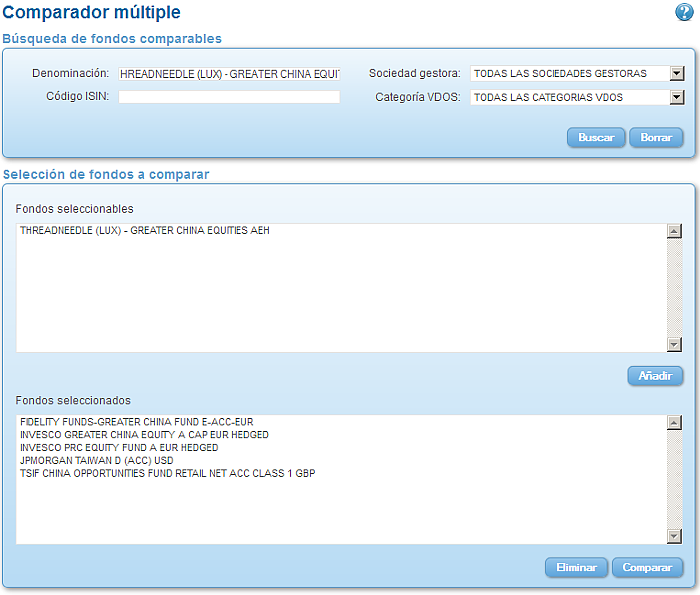This screenshot has width=700, height=595.
Task: Select JPMORGAN TAIWAN D (ACC) USD
Action: point(96,461)
